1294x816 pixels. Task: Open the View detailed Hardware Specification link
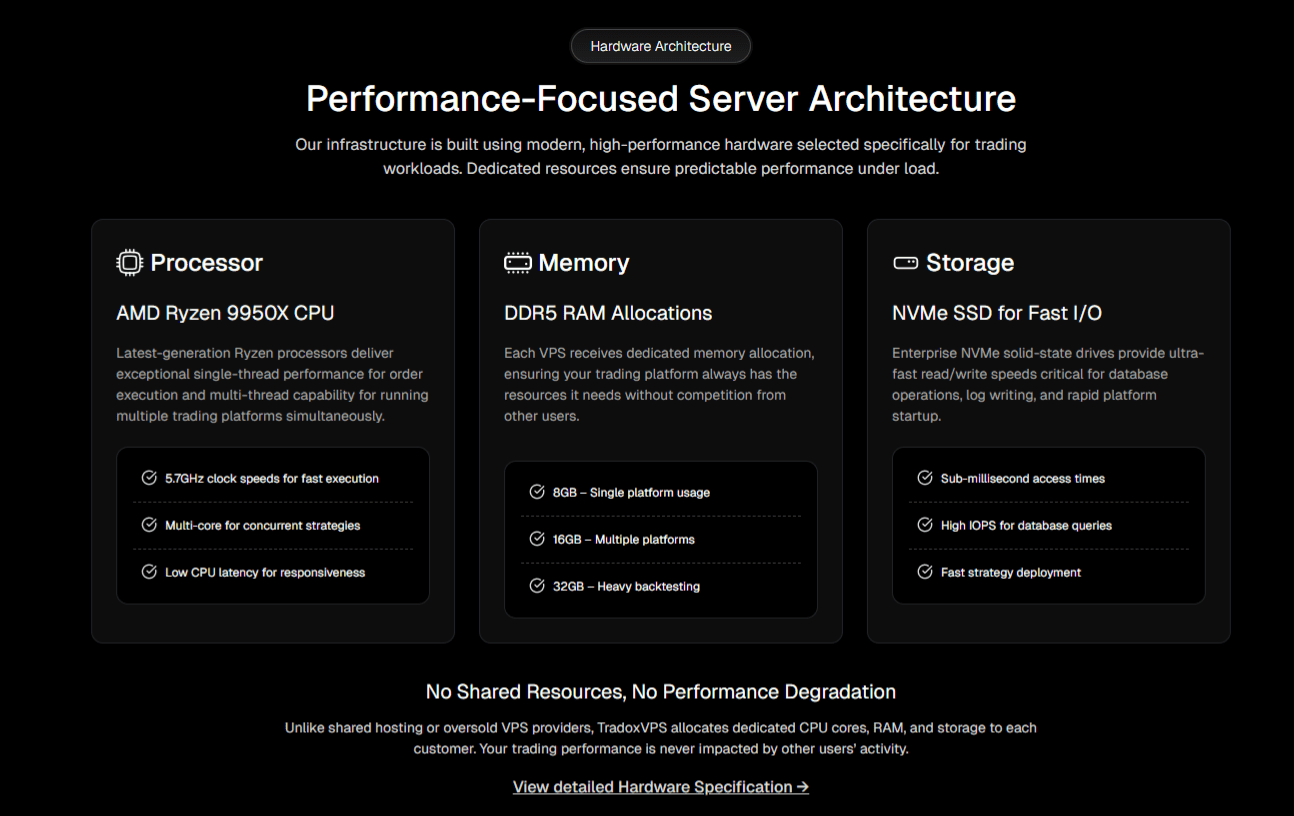coord(660,787)
